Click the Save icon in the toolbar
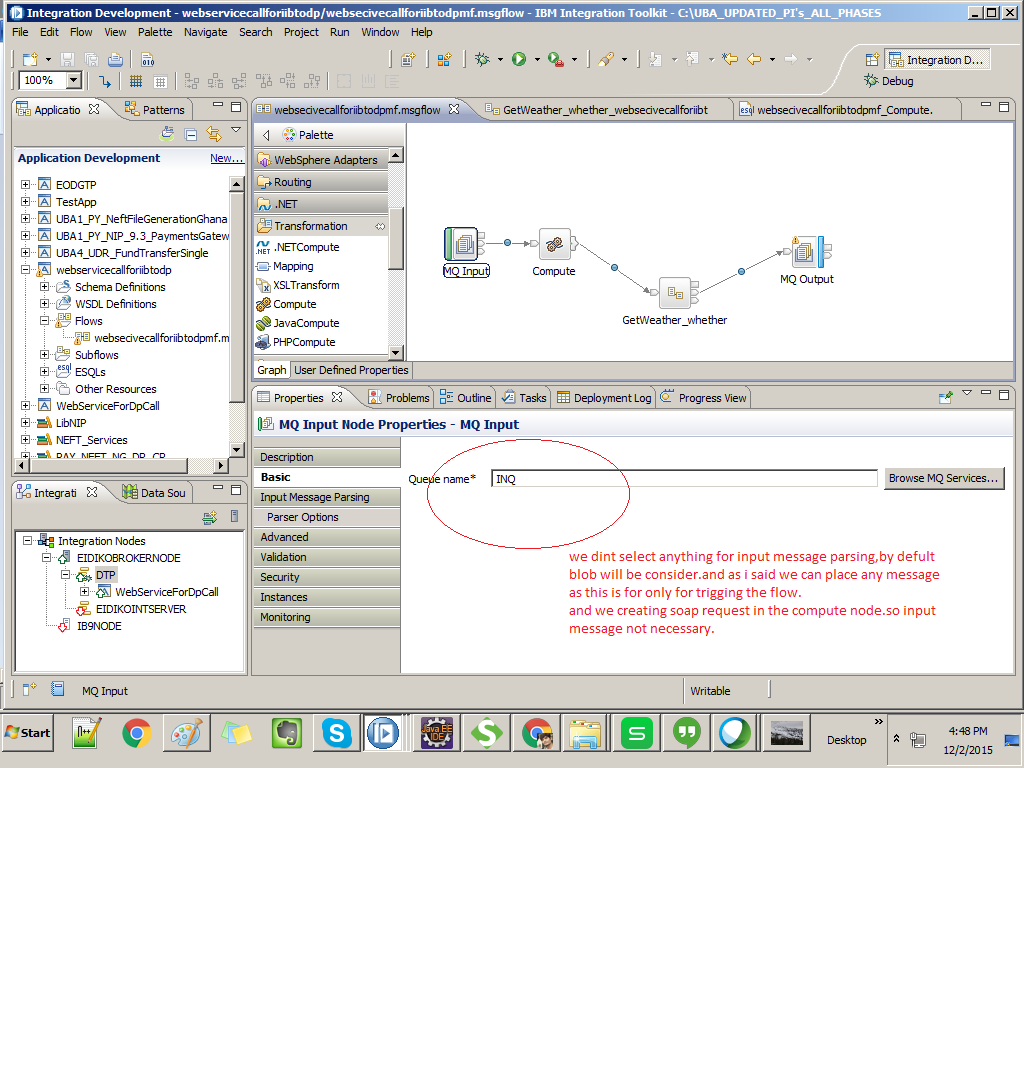1024x1072 pixels. tap(67, 59)
